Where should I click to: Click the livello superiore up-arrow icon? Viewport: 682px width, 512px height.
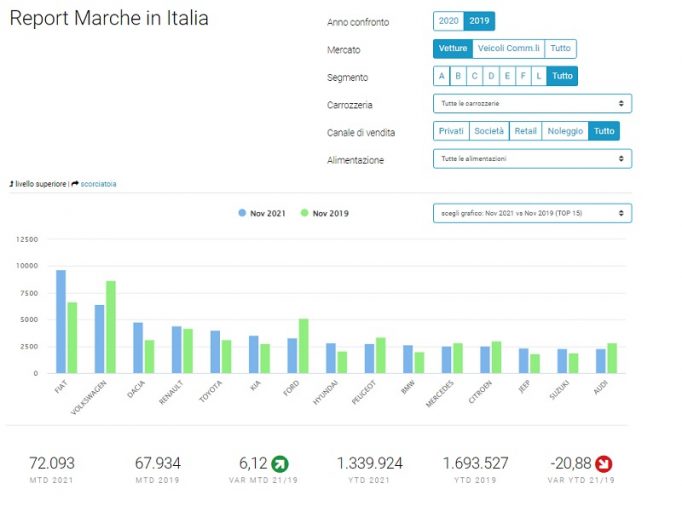tap(11, 184)
